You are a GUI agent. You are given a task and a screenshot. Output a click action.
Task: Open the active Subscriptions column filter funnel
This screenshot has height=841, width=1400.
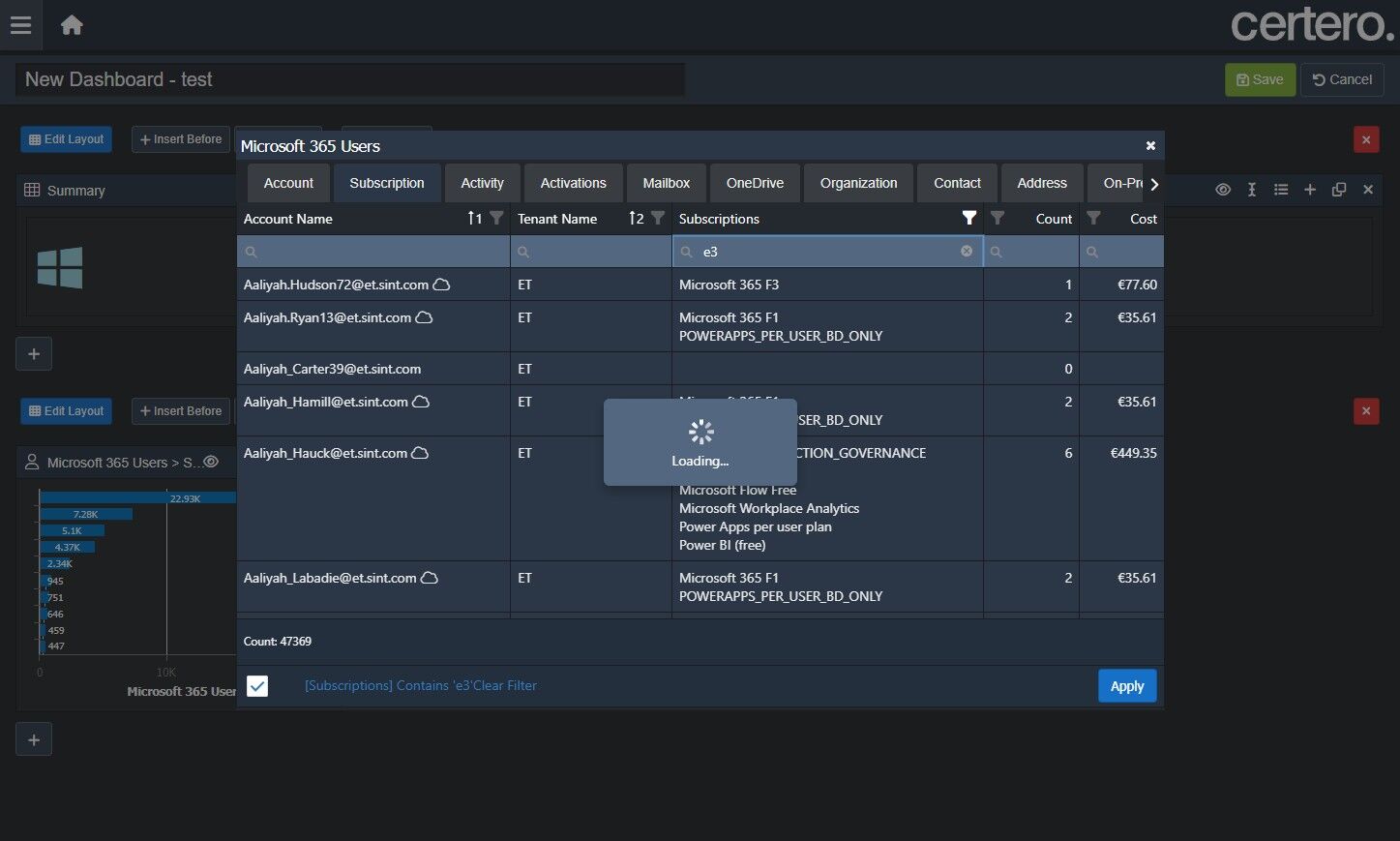968,218
